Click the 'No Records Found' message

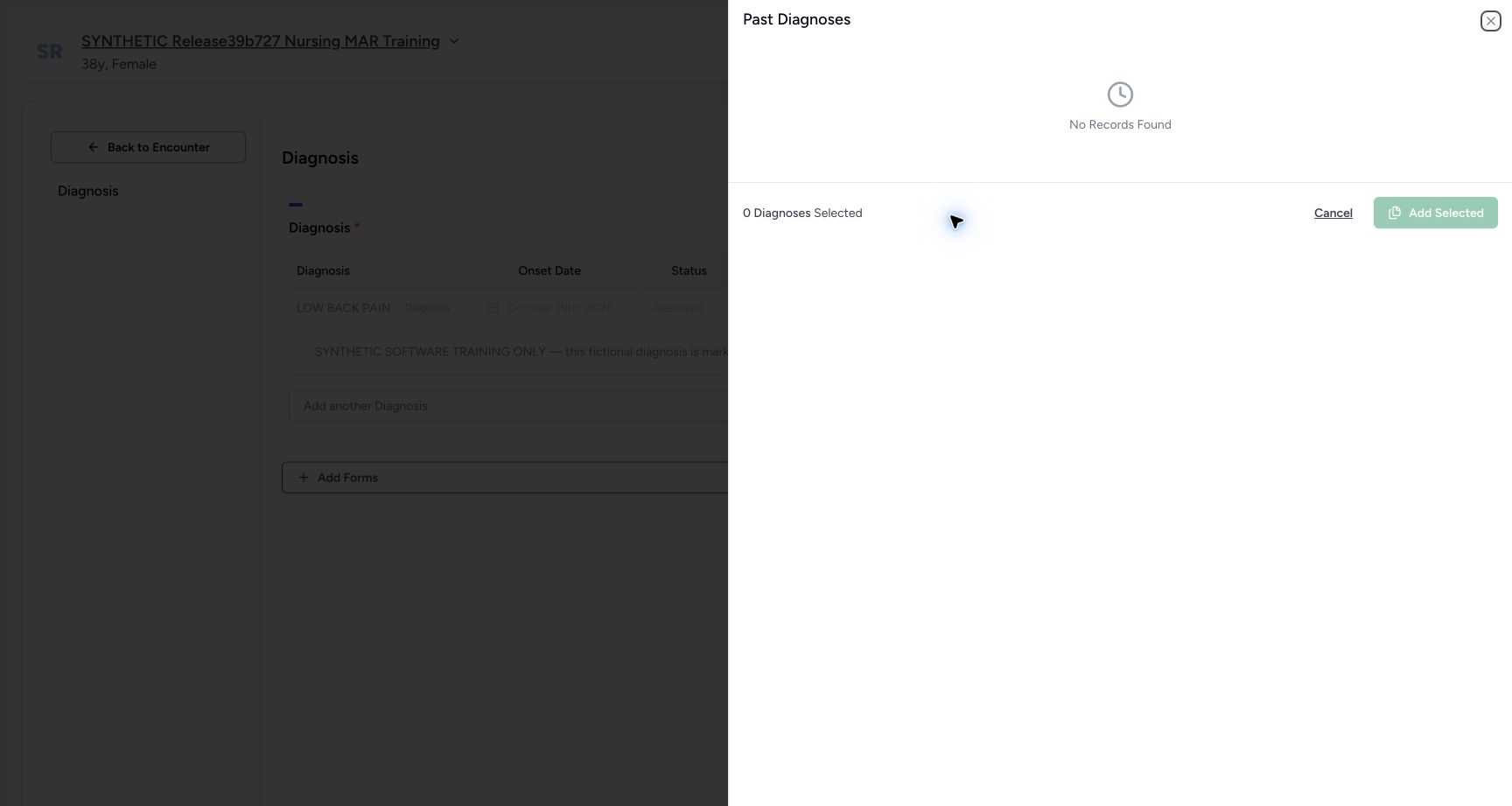[1120, 124]
